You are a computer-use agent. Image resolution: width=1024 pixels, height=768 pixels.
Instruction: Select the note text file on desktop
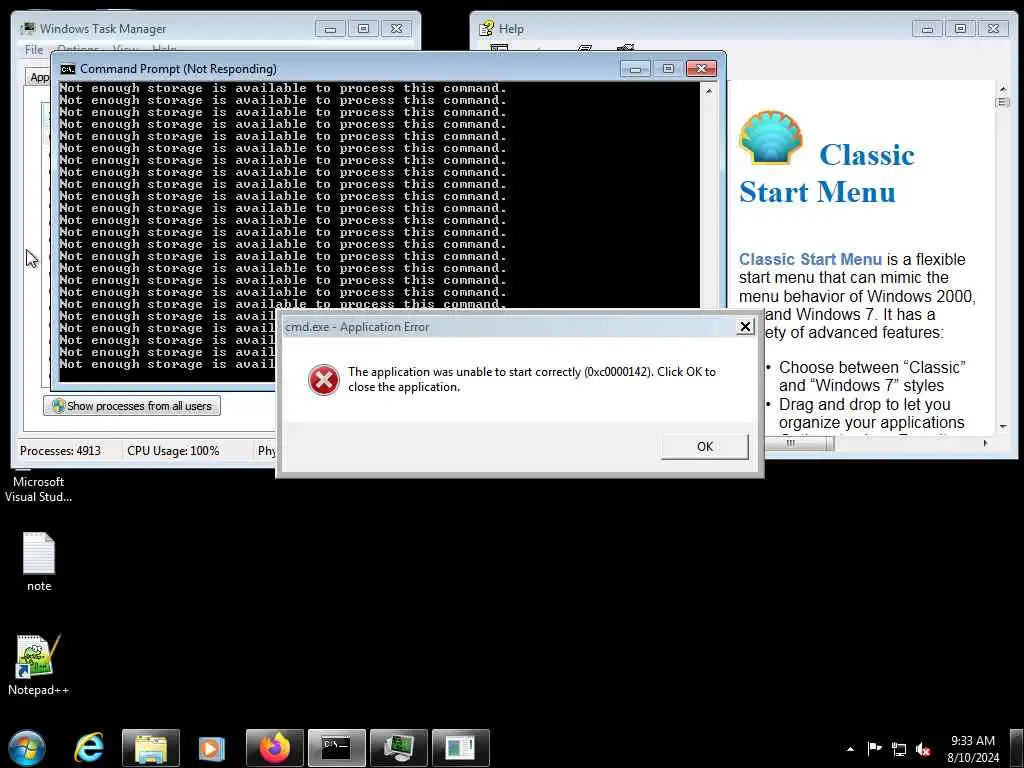point(39,561)
